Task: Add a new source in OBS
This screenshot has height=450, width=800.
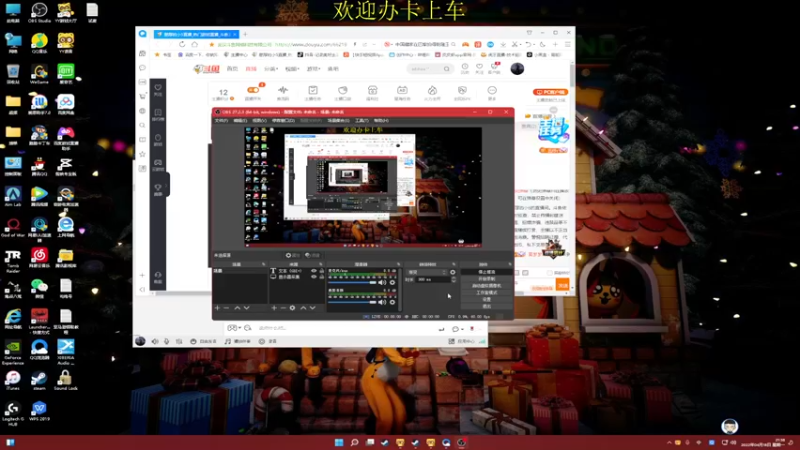Action: tap(274, 308)
